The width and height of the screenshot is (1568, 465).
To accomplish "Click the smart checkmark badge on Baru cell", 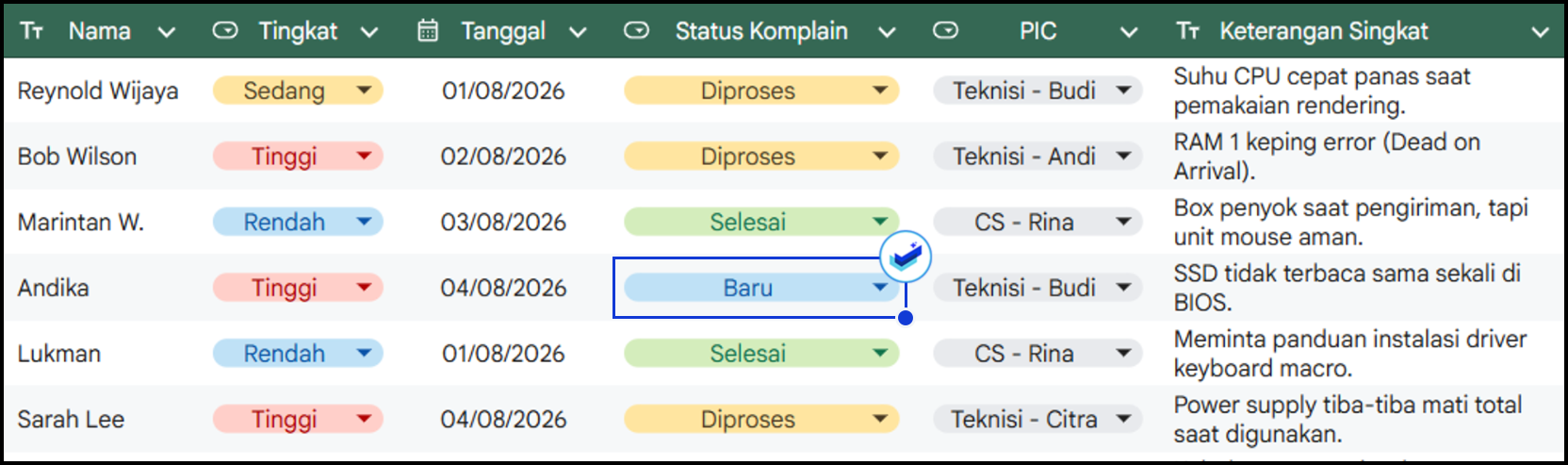I will click(x=906, y=257).
